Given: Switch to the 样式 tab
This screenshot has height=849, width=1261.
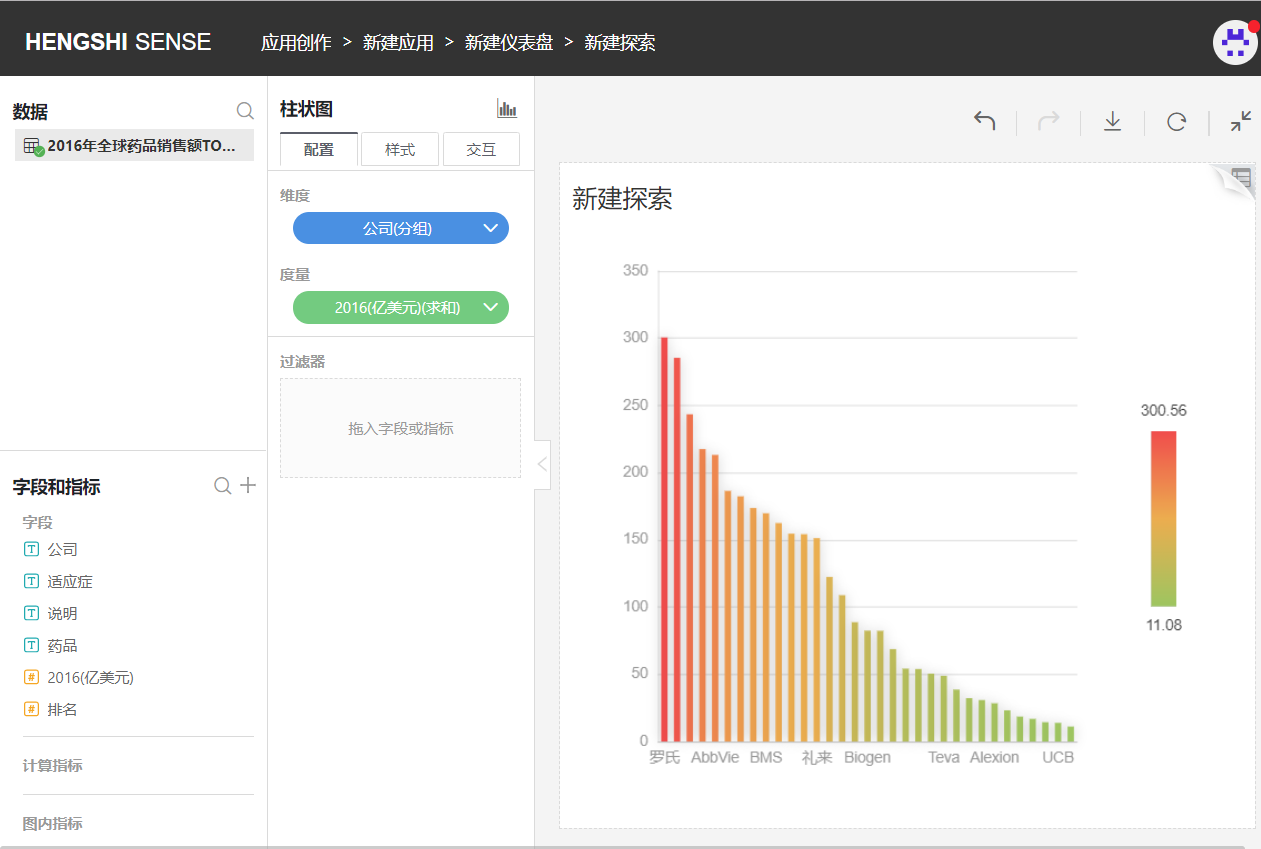Looking at the screenshot, I should [400, 149].
